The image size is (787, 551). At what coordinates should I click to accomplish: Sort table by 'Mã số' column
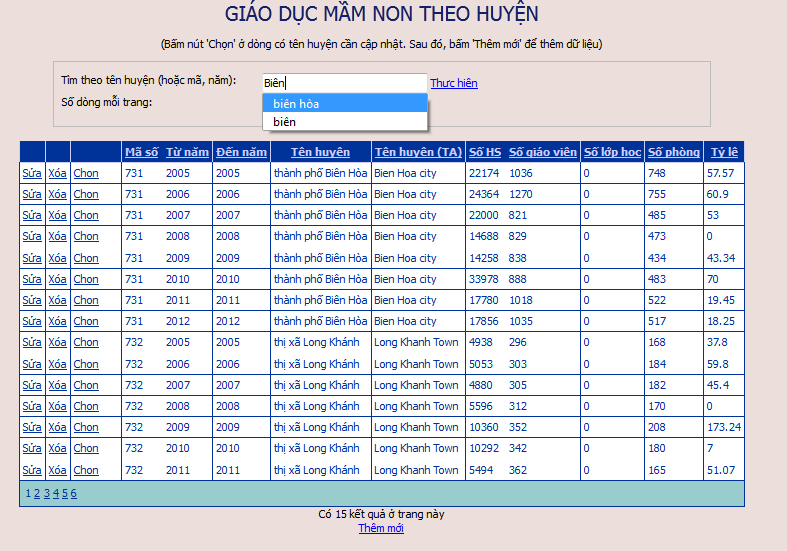pos(142,152)
